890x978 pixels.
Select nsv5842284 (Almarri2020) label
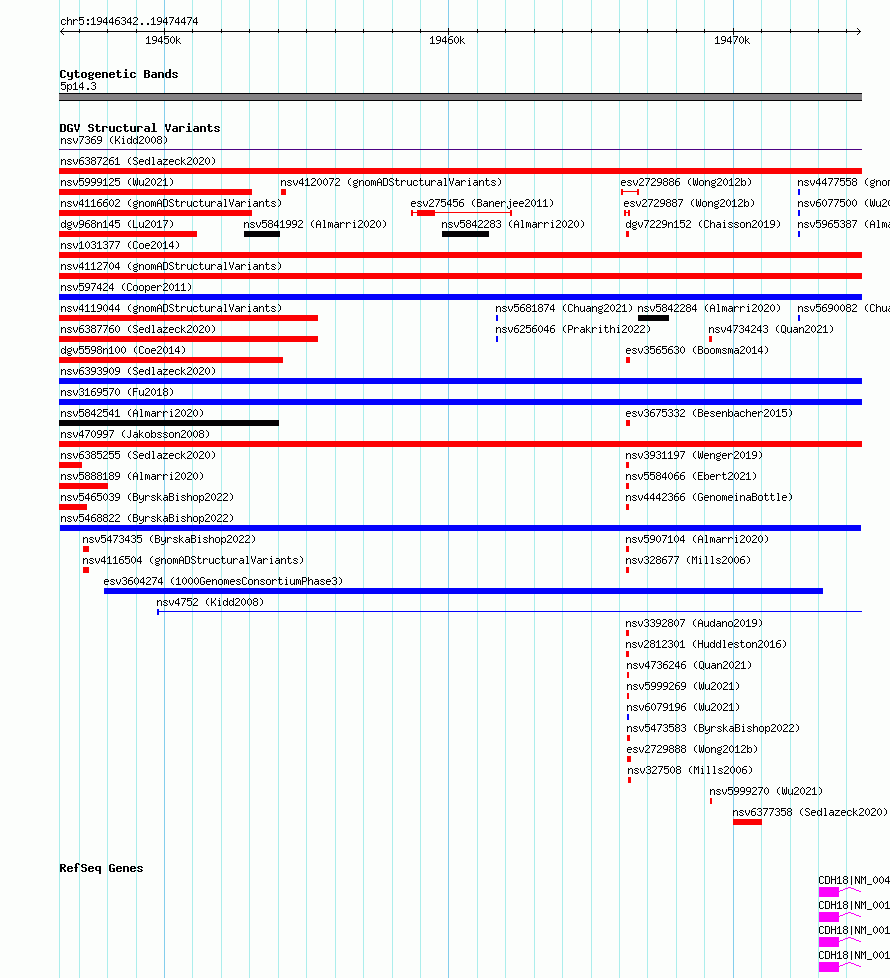(x=709, y=309)
